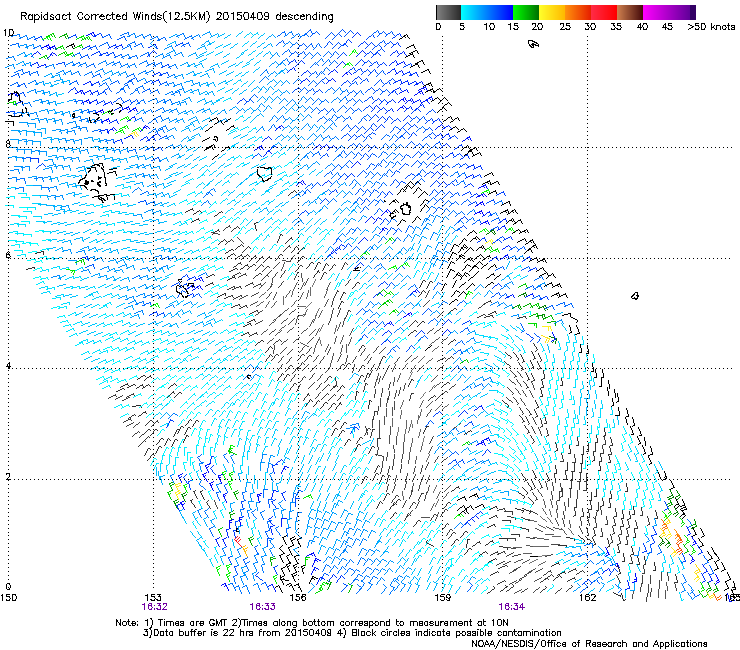Click the legend value 10

[489, 27]
